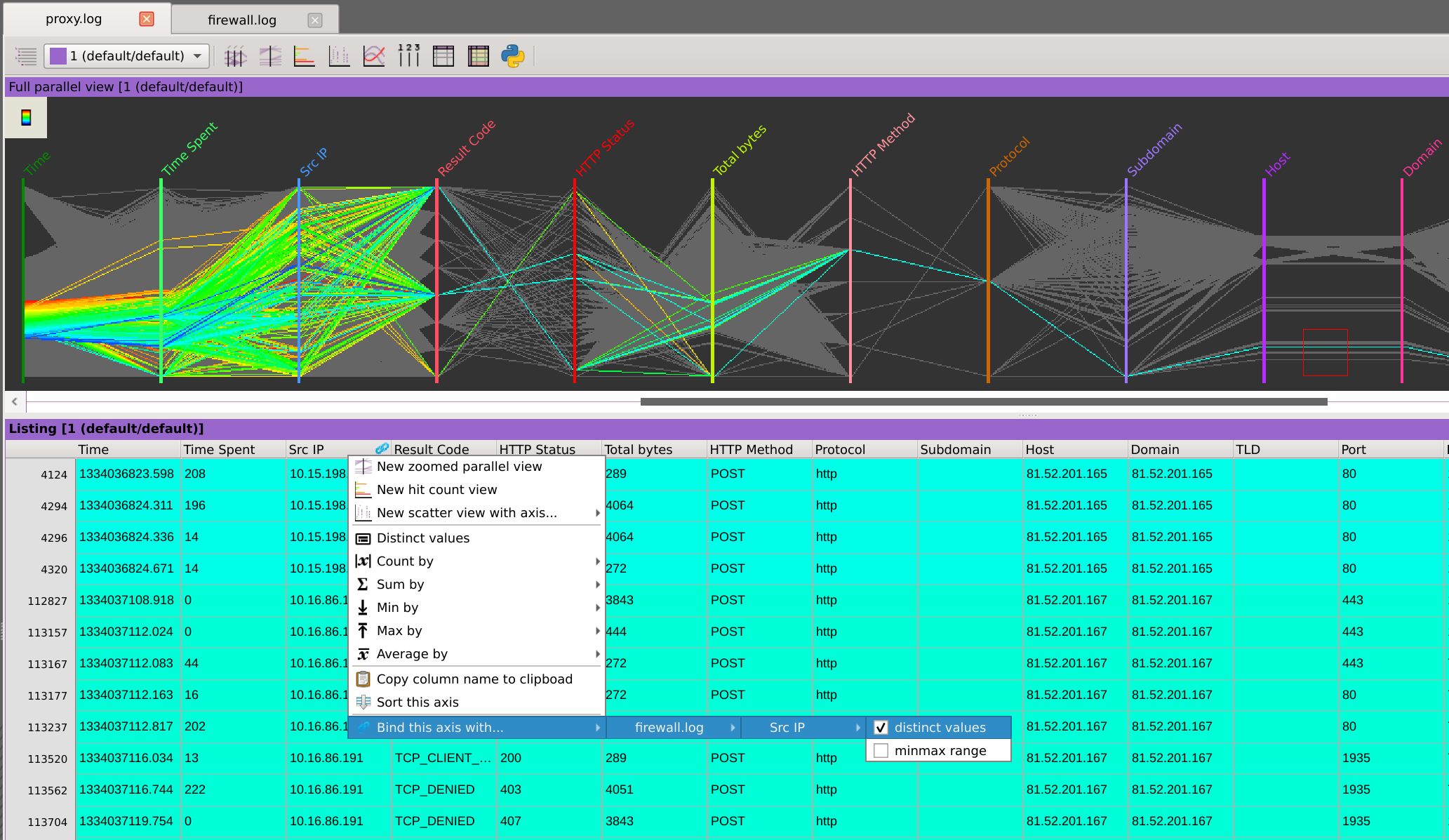Click the colored listing table toolbar icon
This screenshot has height=840, width=1449.
point(478,56)
